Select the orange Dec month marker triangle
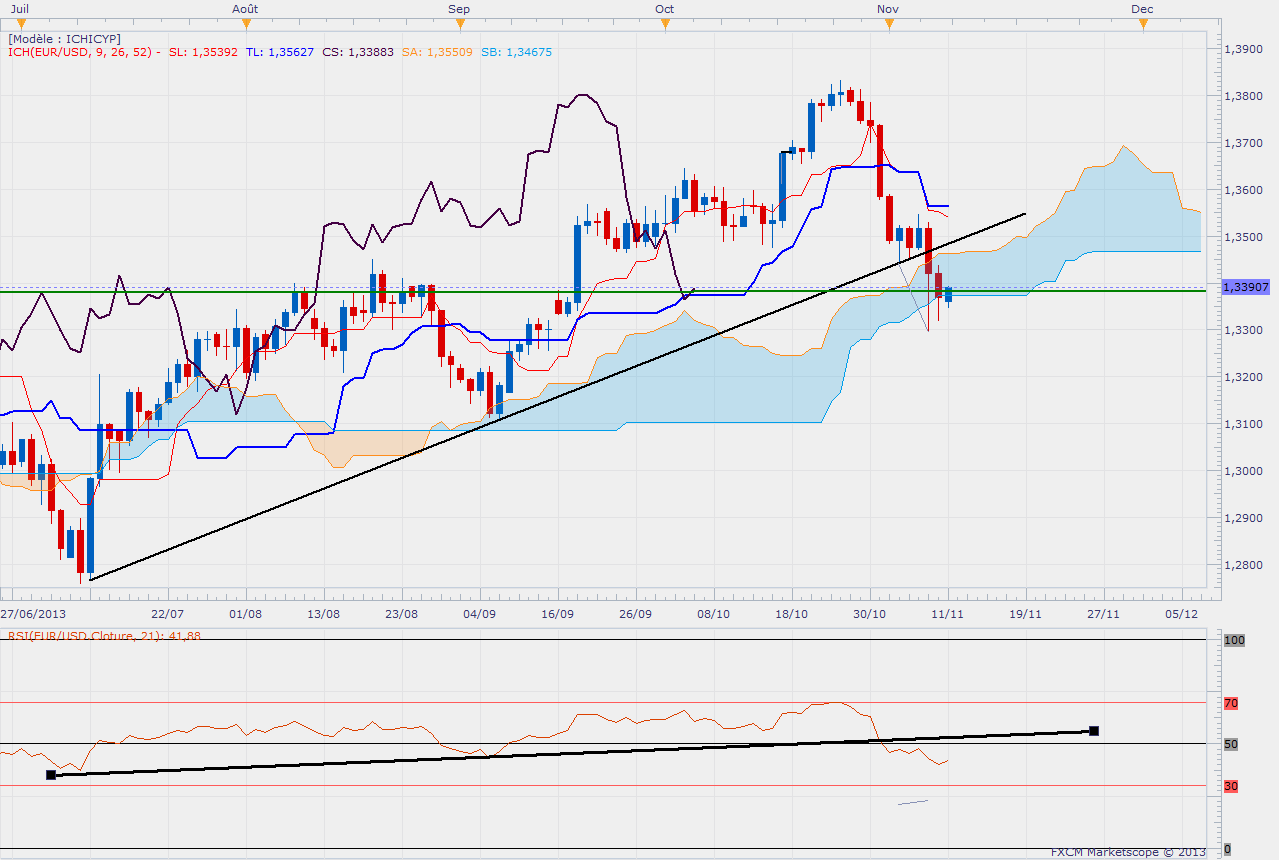The width and height of the screenshot is (1279, 860). (x=1143, y=23)
